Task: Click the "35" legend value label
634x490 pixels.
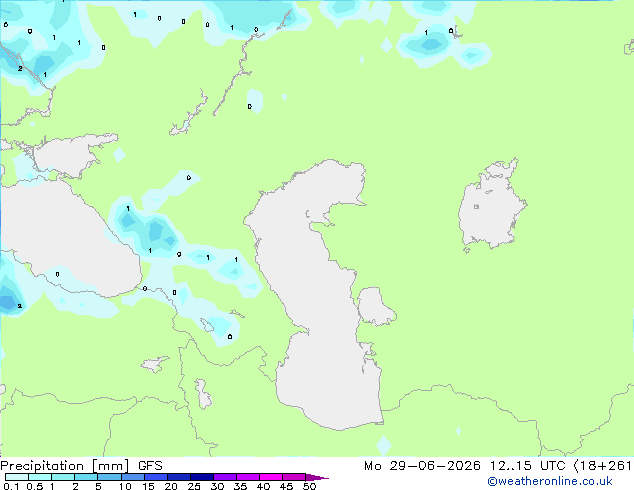Action: tap(240, 486)
